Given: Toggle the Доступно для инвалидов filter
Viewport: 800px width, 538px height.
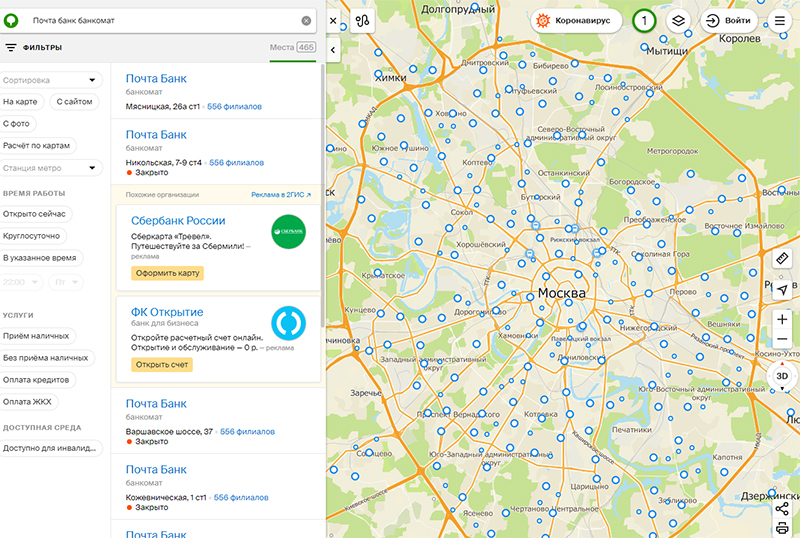Looking at the screenshot, I should tap(49, 448).
